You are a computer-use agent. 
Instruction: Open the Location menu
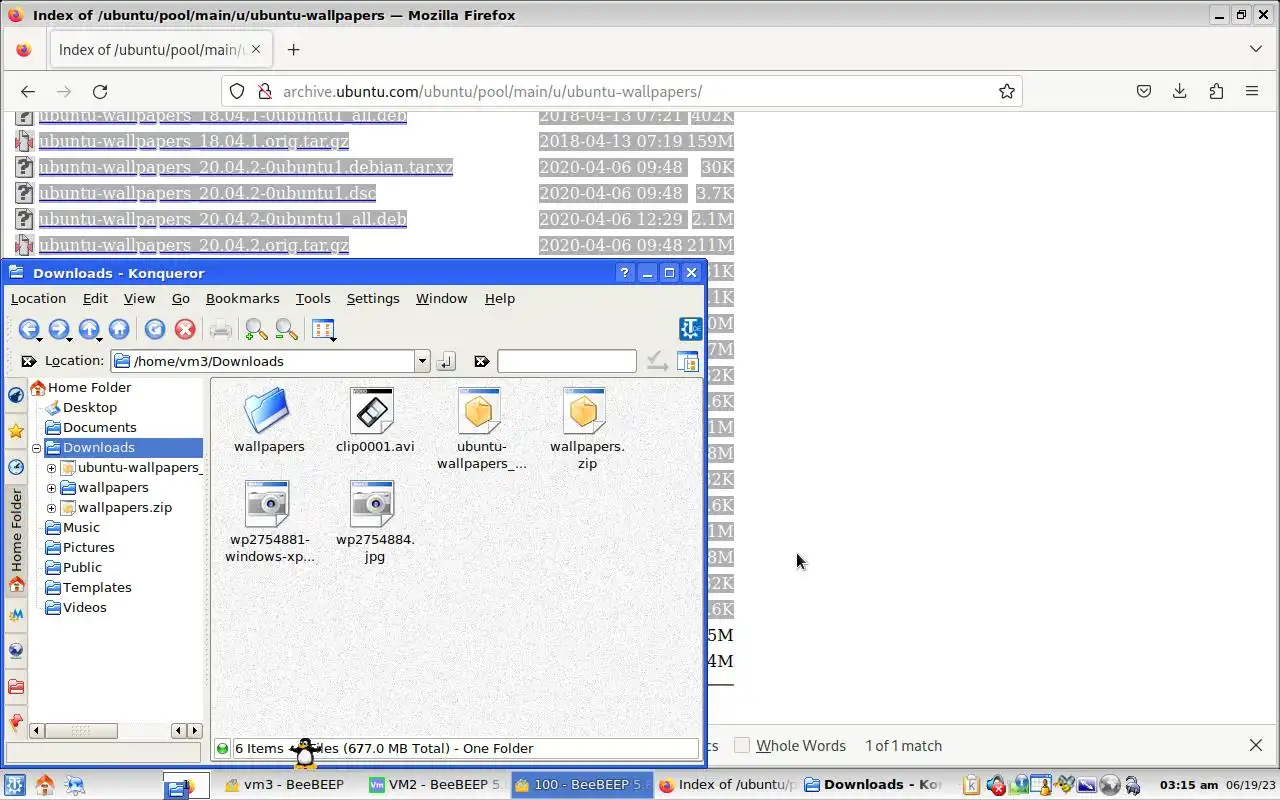(x=38, y=298)
